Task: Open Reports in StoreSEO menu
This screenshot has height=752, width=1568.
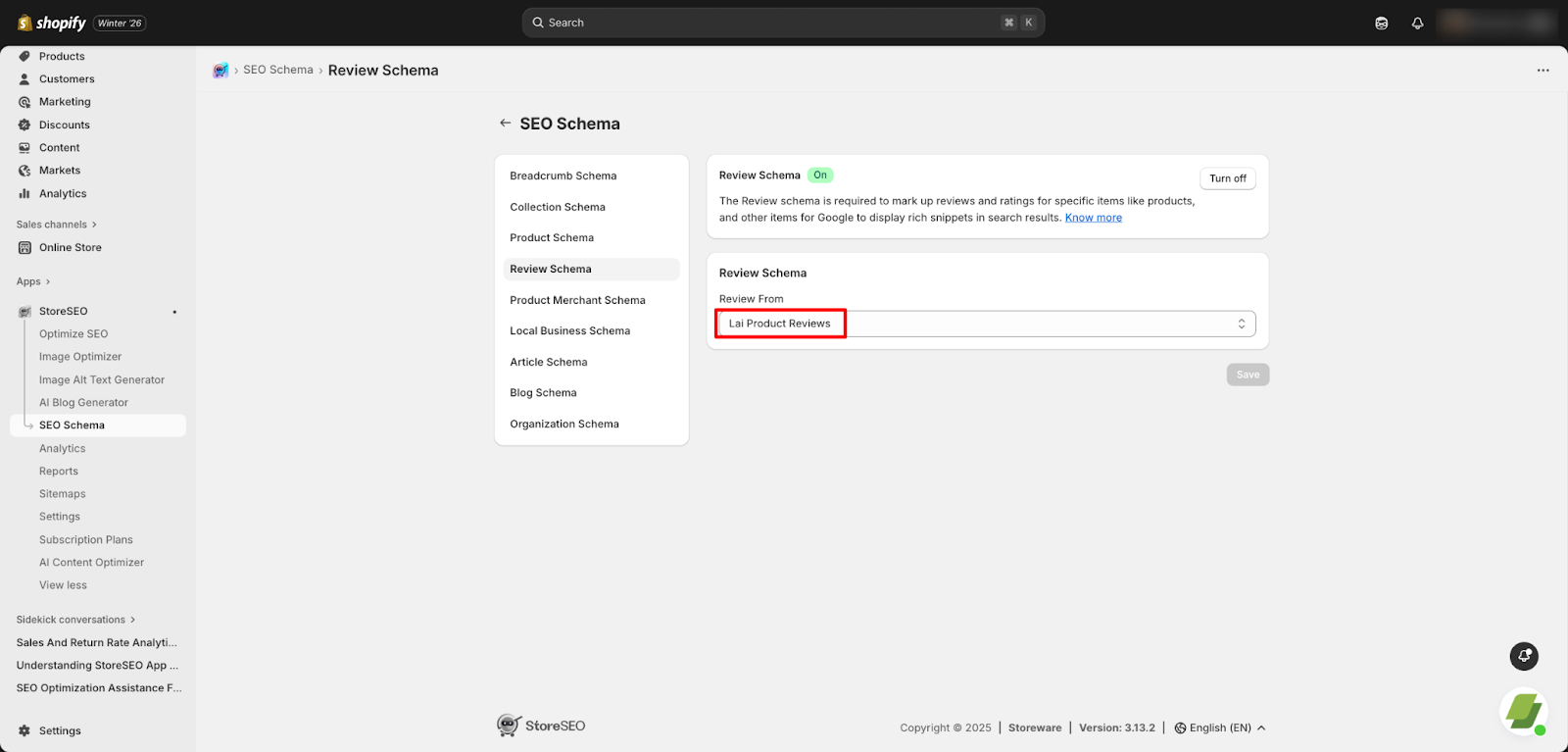Action: (59, 472)
